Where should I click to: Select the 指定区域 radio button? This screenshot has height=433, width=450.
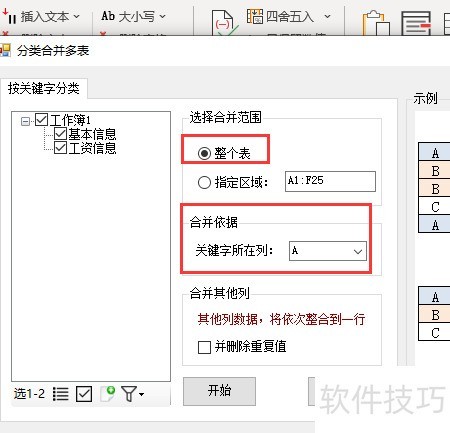(204, 182)
